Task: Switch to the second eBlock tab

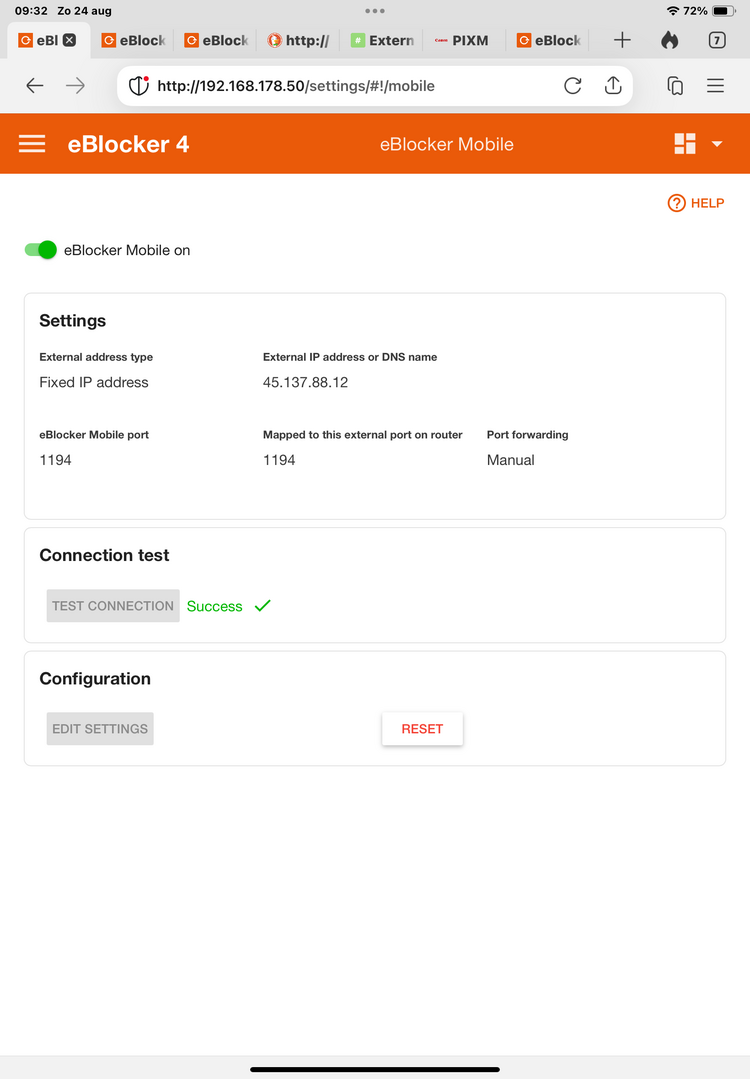Action: [x=133, y=41]
